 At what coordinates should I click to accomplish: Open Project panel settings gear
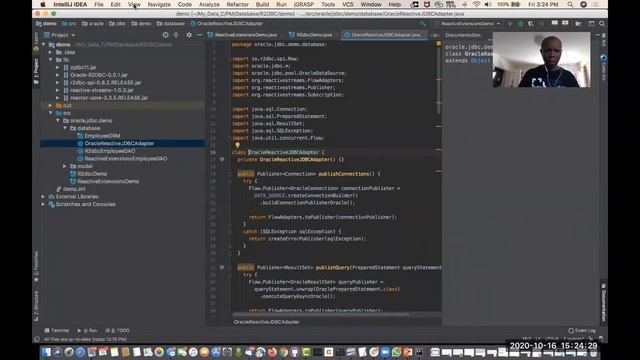click(189, 35)
